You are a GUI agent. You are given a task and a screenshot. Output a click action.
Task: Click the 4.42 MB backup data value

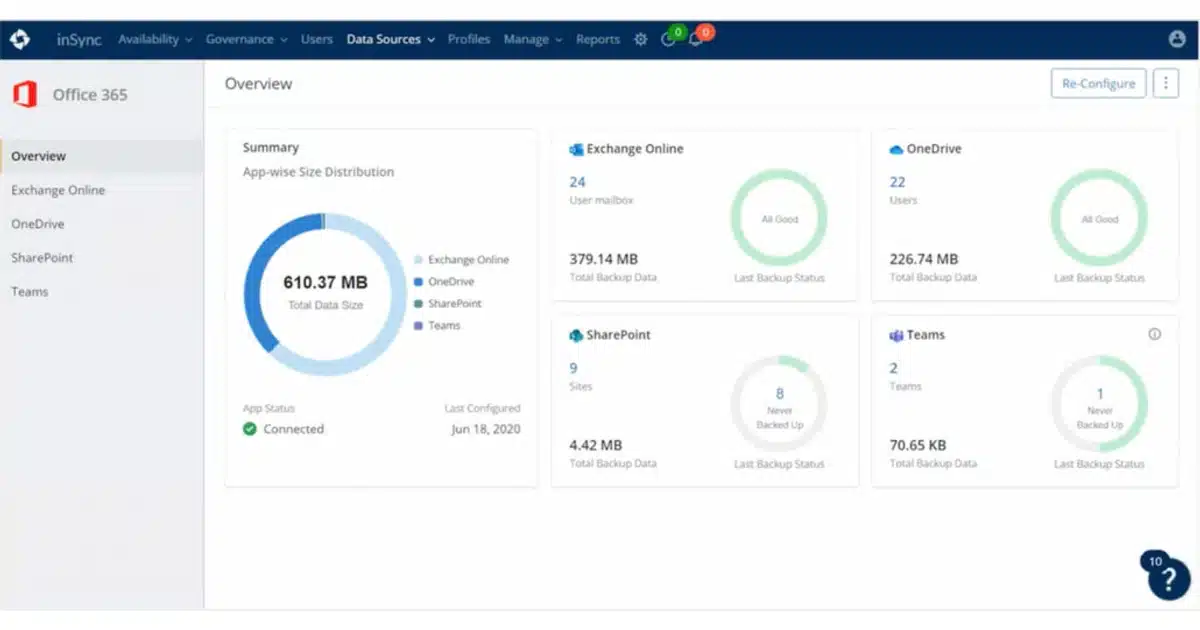tap(595, 445)
